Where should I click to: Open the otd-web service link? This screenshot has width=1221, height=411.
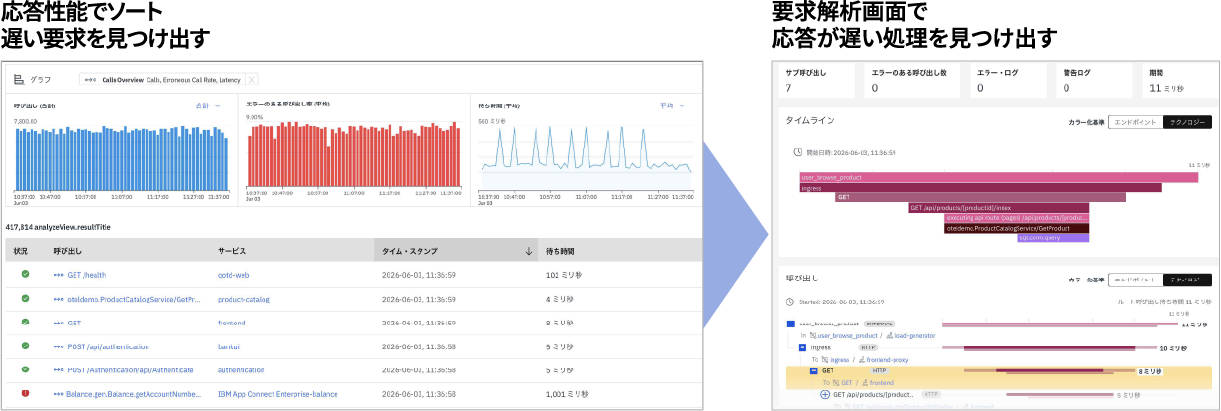tap(233, 275)
